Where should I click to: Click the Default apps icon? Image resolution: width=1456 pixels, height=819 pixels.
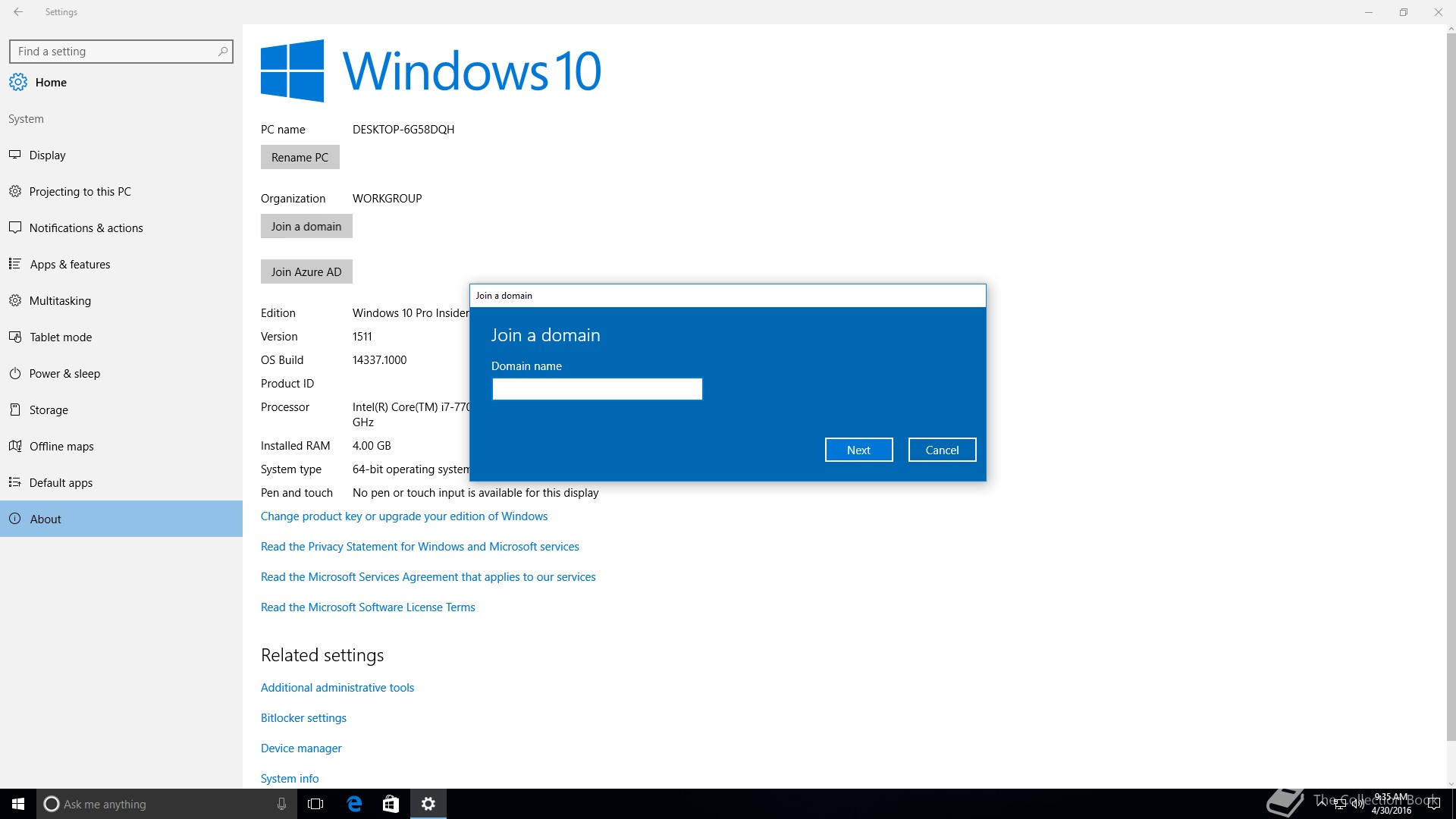(x=14, y=482)
